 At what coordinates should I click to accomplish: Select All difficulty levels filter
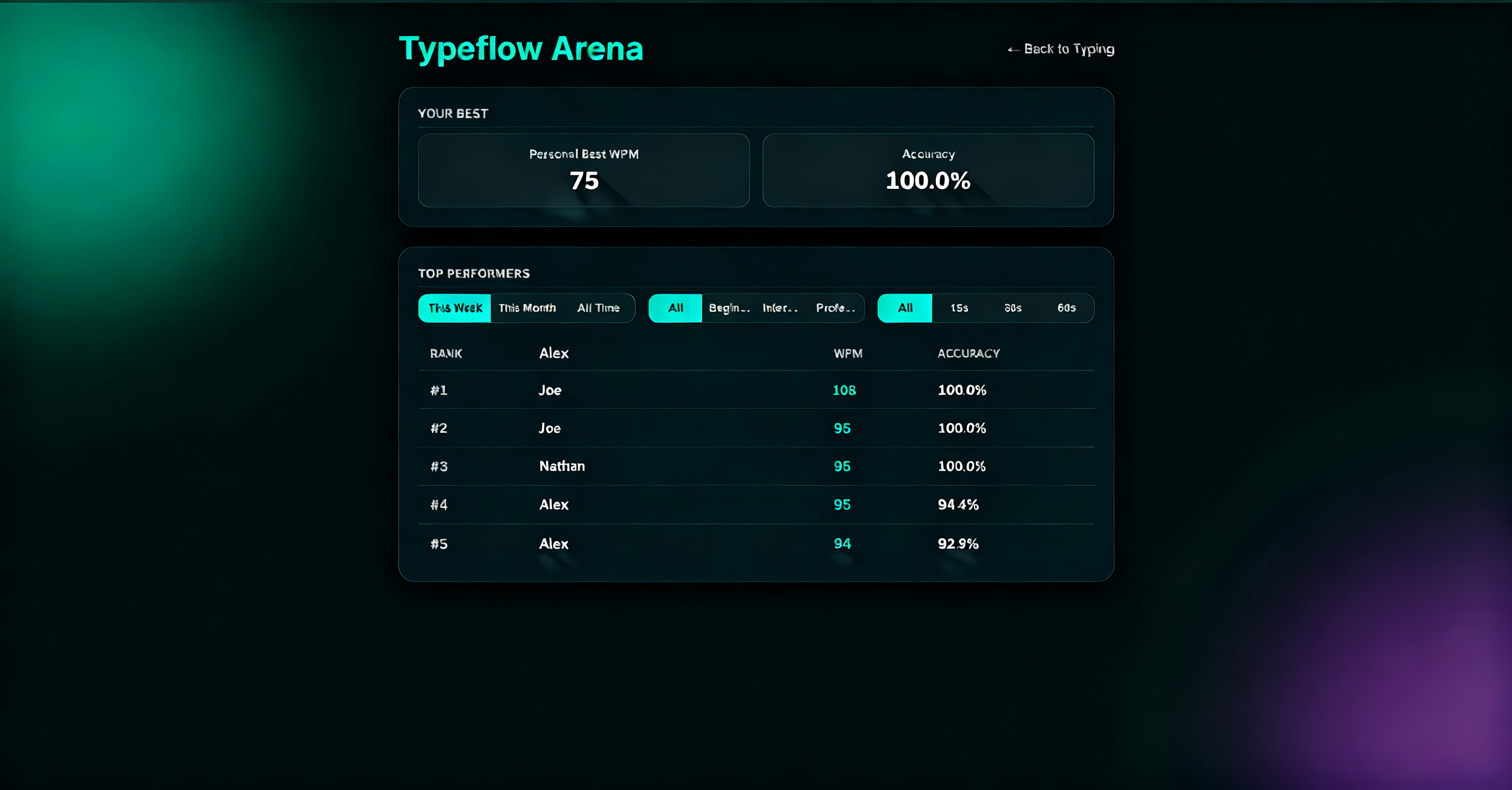(675, 308)
